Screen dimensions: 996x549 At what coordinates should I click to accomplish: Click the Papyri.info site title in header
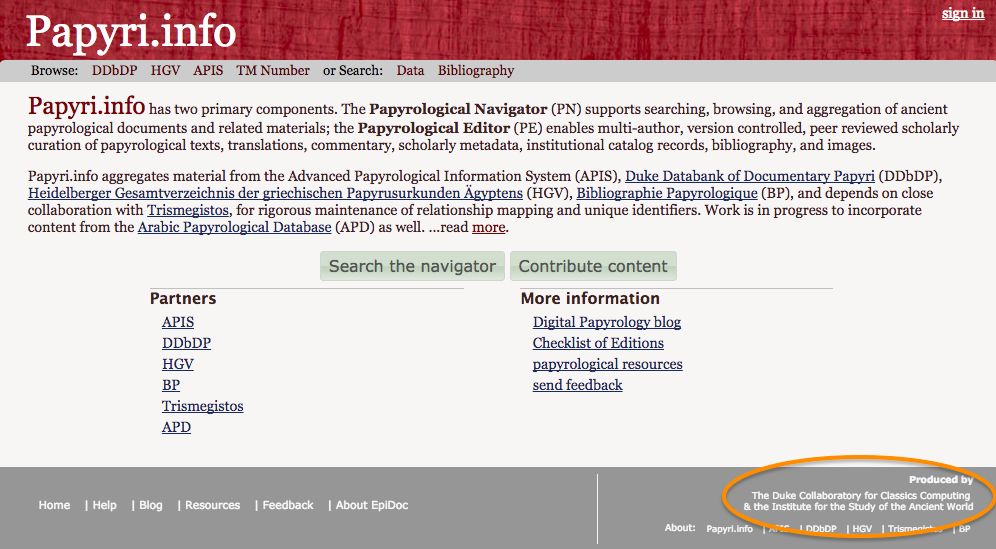pyautogui.click(x=131, y=32)
